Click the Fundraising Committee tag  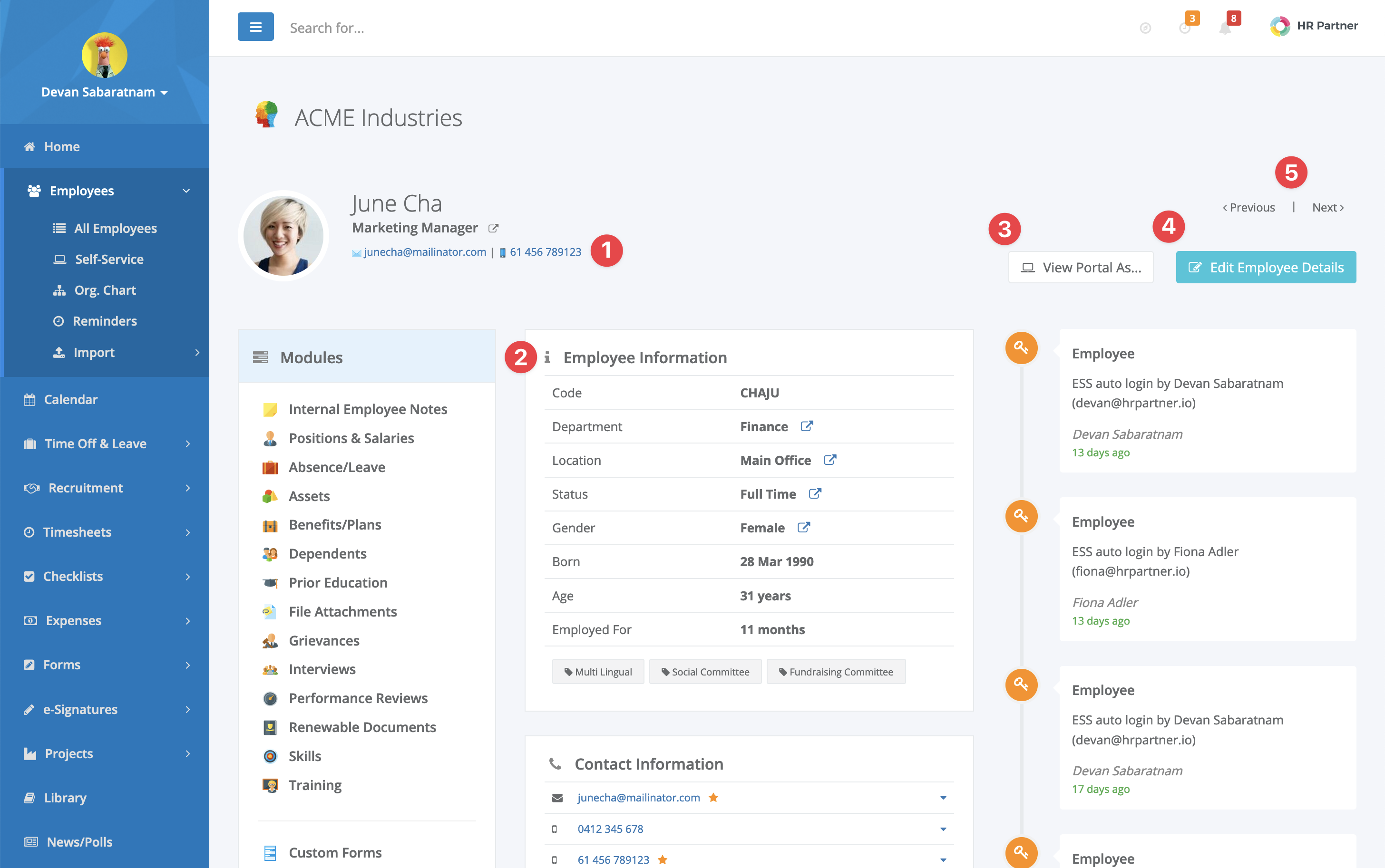pyautogui.click(x=836, y=672)
